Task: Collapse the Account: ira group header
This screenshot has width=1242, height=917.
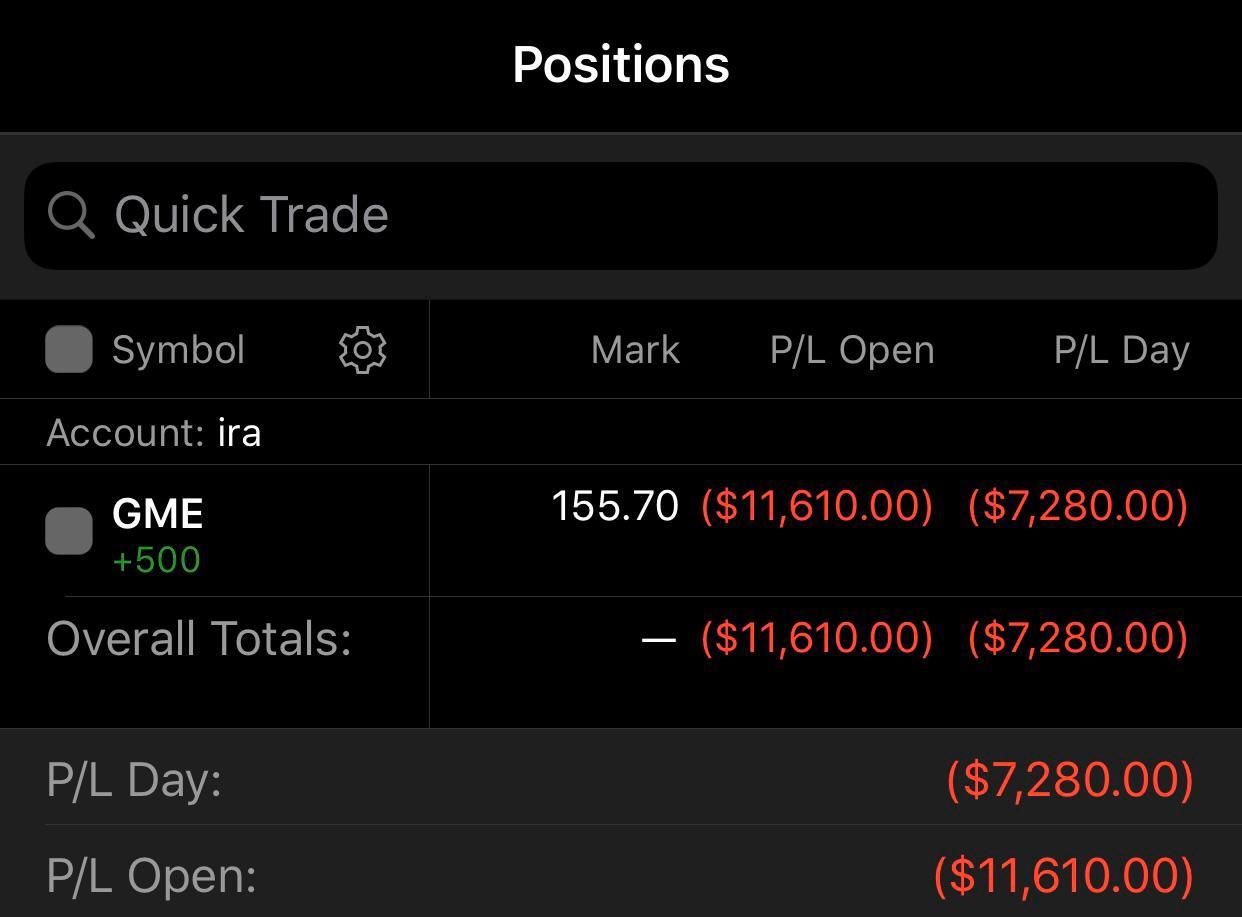Action: [x=621, y=433]
